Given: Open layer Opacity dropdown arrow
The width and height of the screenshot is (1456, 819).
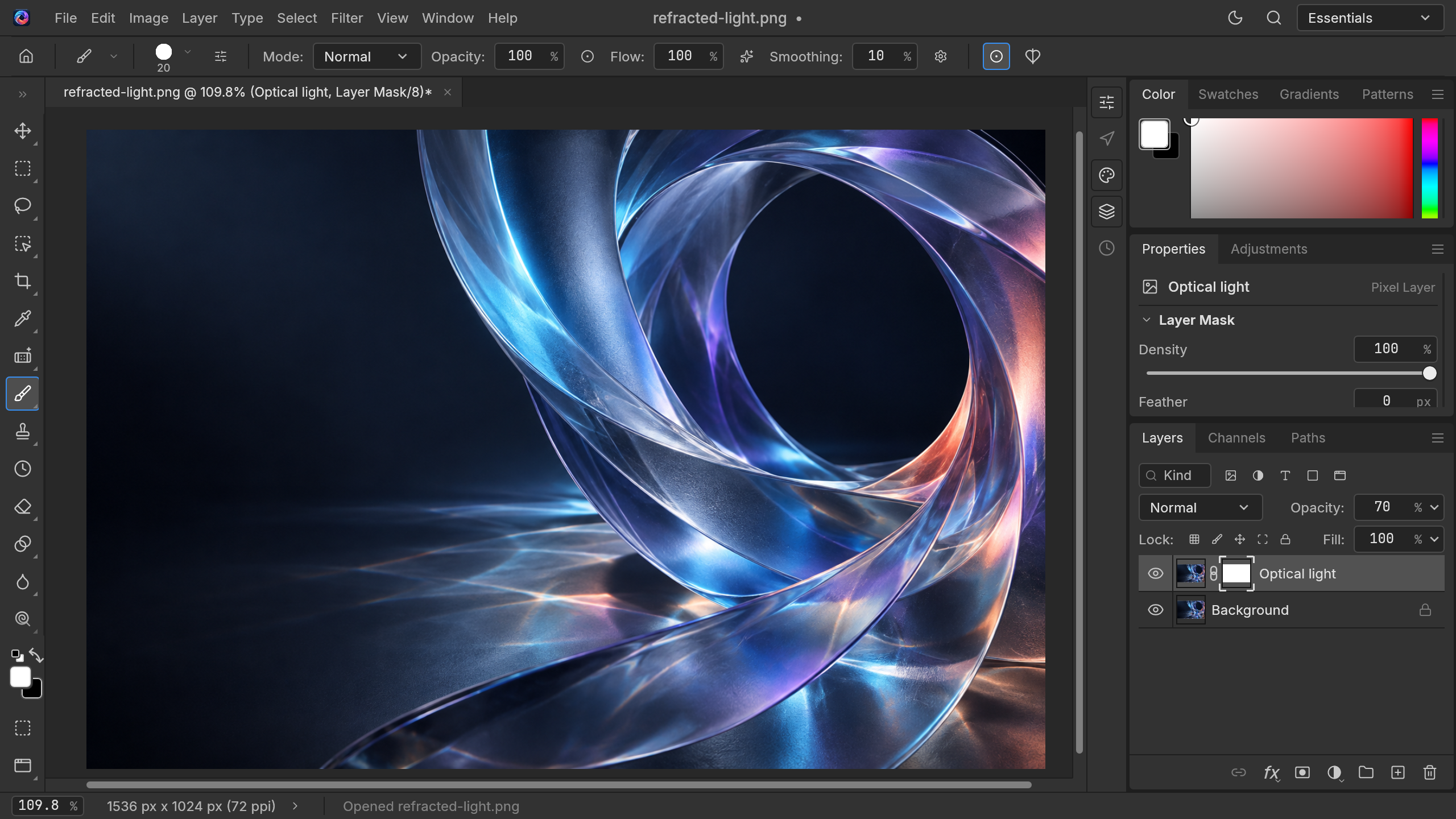Looking at the screenshot, I should (x=1434, y=507).
